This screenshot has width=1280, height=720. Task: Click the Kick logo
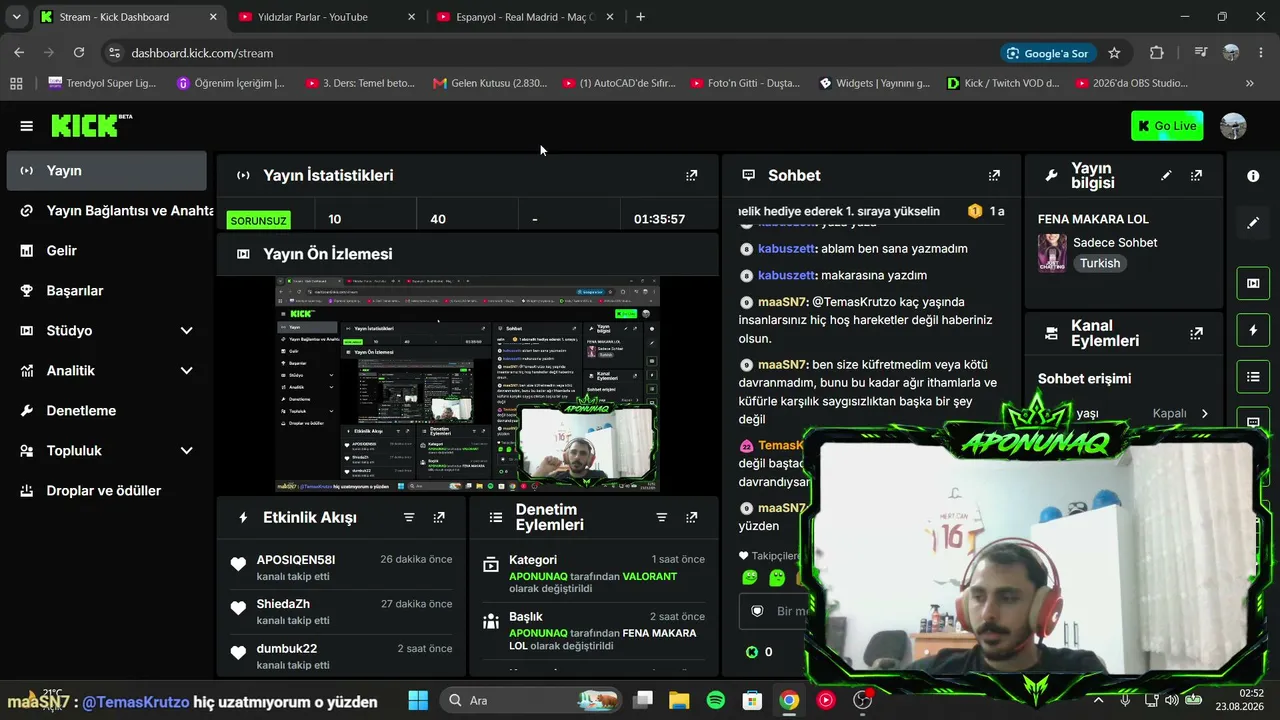click(x=91, y=125)
